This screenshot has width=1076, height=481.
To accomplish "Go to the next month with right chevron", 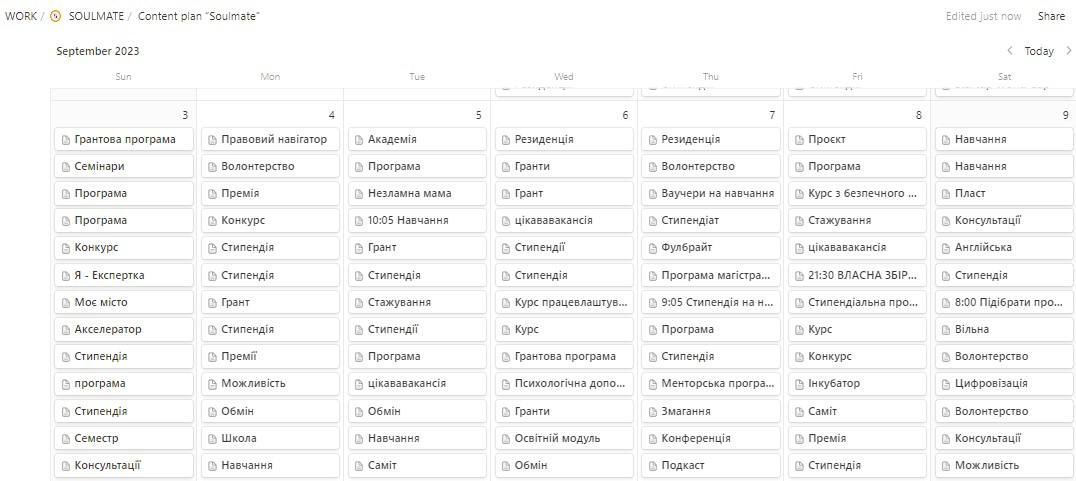I will tap(1068, 51).
